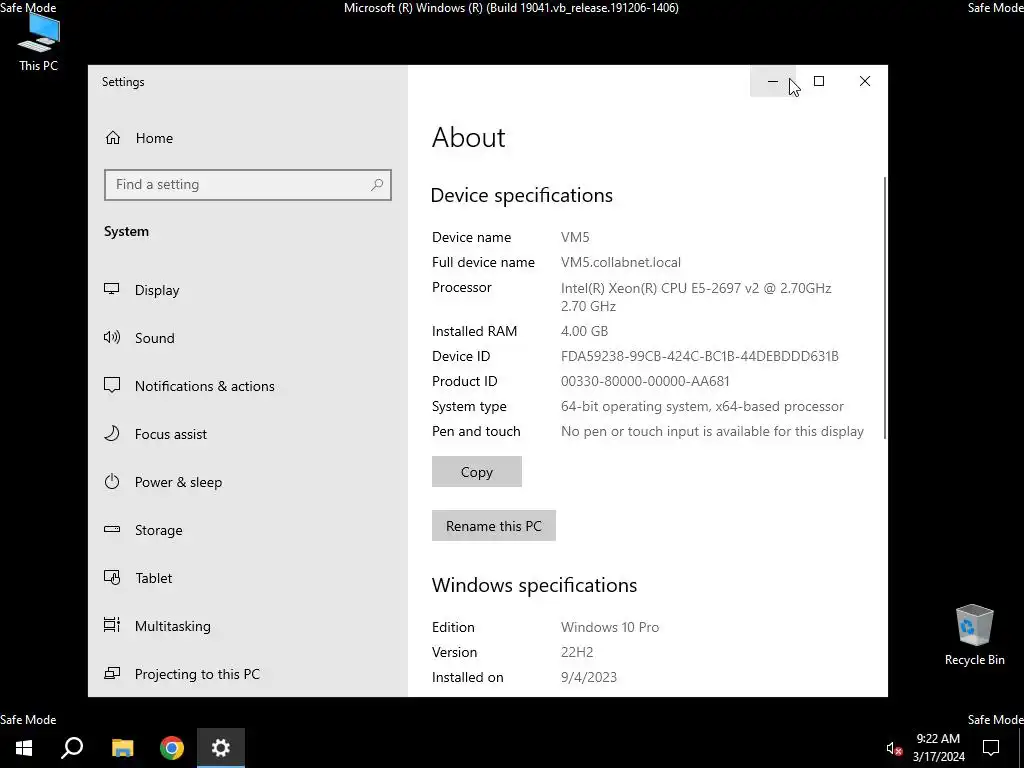This screenshot has width=1024, height=768.
Task: Click the Copy device specifications button
Action: coord(477,472)
